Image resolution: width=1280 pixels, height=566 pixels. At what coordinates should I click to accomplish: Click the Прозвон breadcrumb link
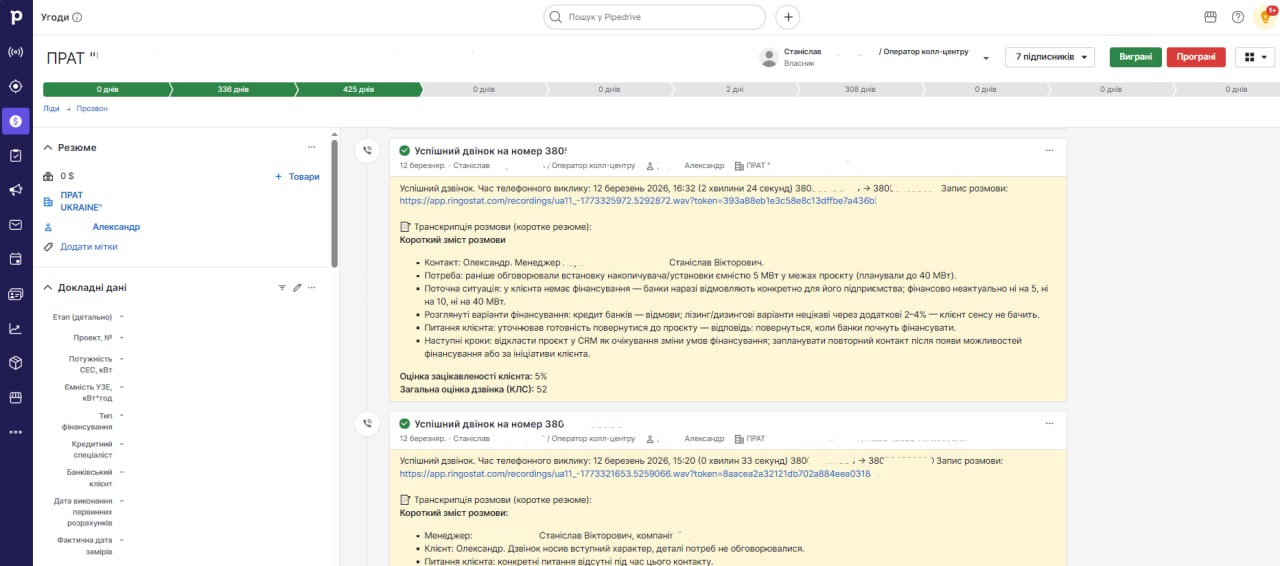tap(92, 108)
